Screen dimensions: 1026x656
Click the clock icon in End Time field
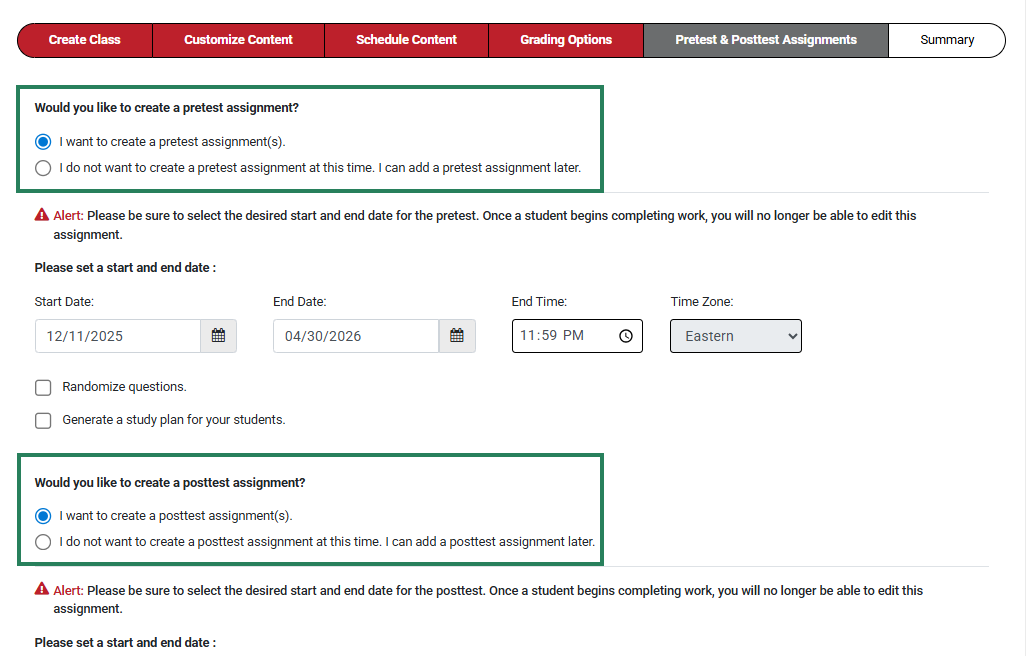625,336
